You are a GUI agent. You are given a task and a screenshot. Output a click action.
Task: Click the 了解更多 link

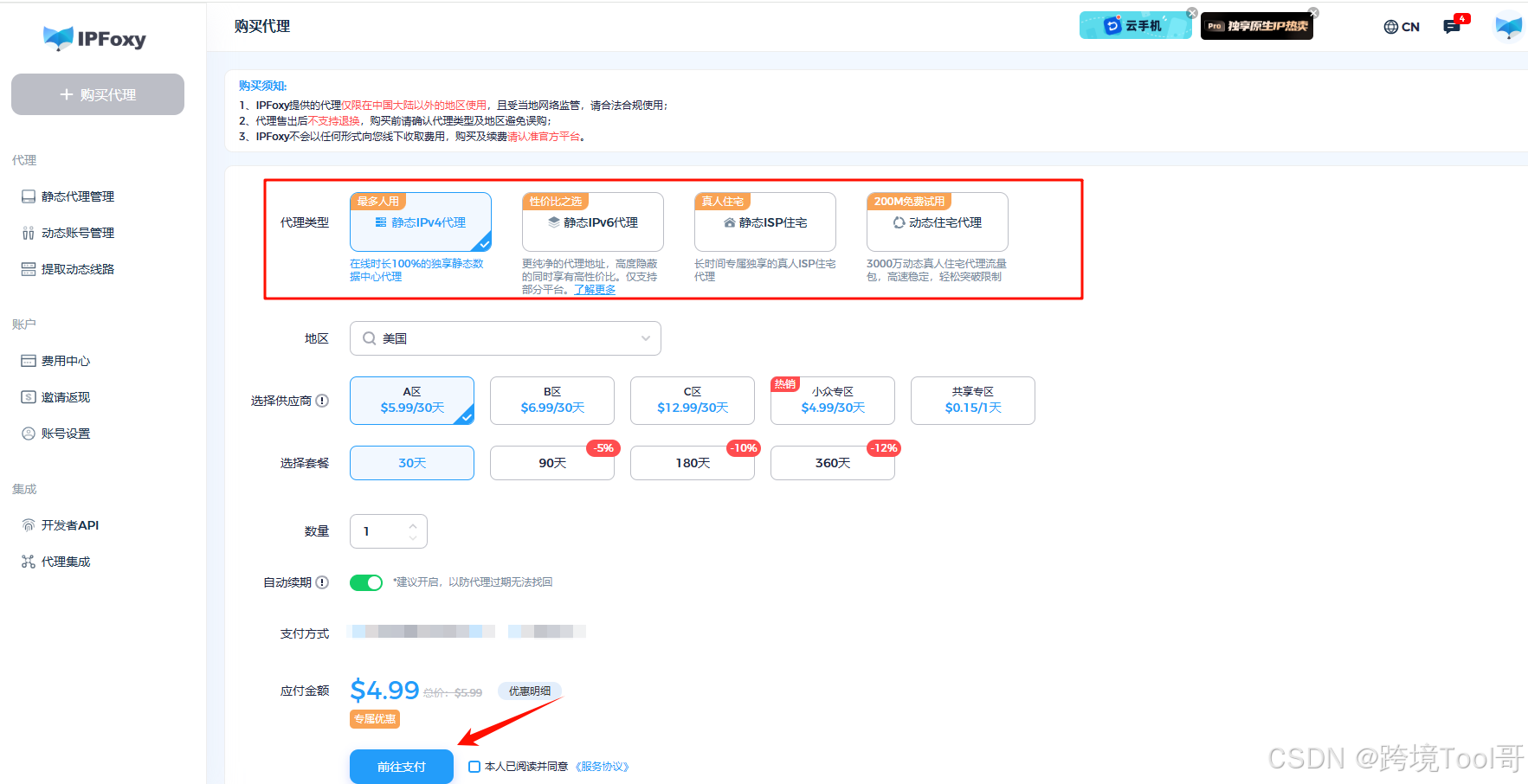(x=595, y=290)
